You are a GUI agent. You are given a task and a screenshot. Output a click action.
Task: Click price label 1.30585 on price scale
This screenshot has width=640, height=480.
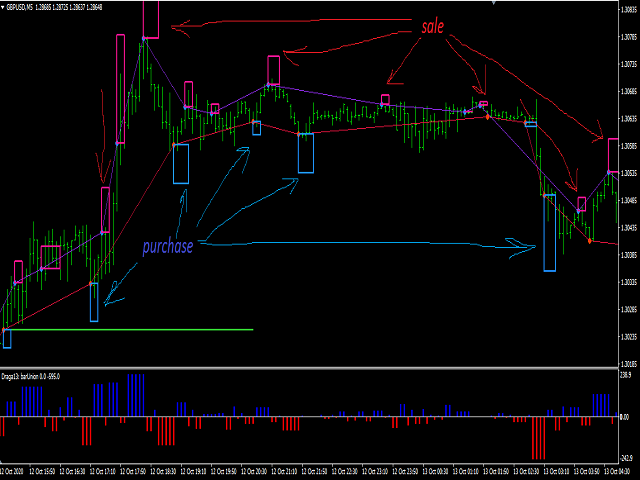(x=629, y=146)
